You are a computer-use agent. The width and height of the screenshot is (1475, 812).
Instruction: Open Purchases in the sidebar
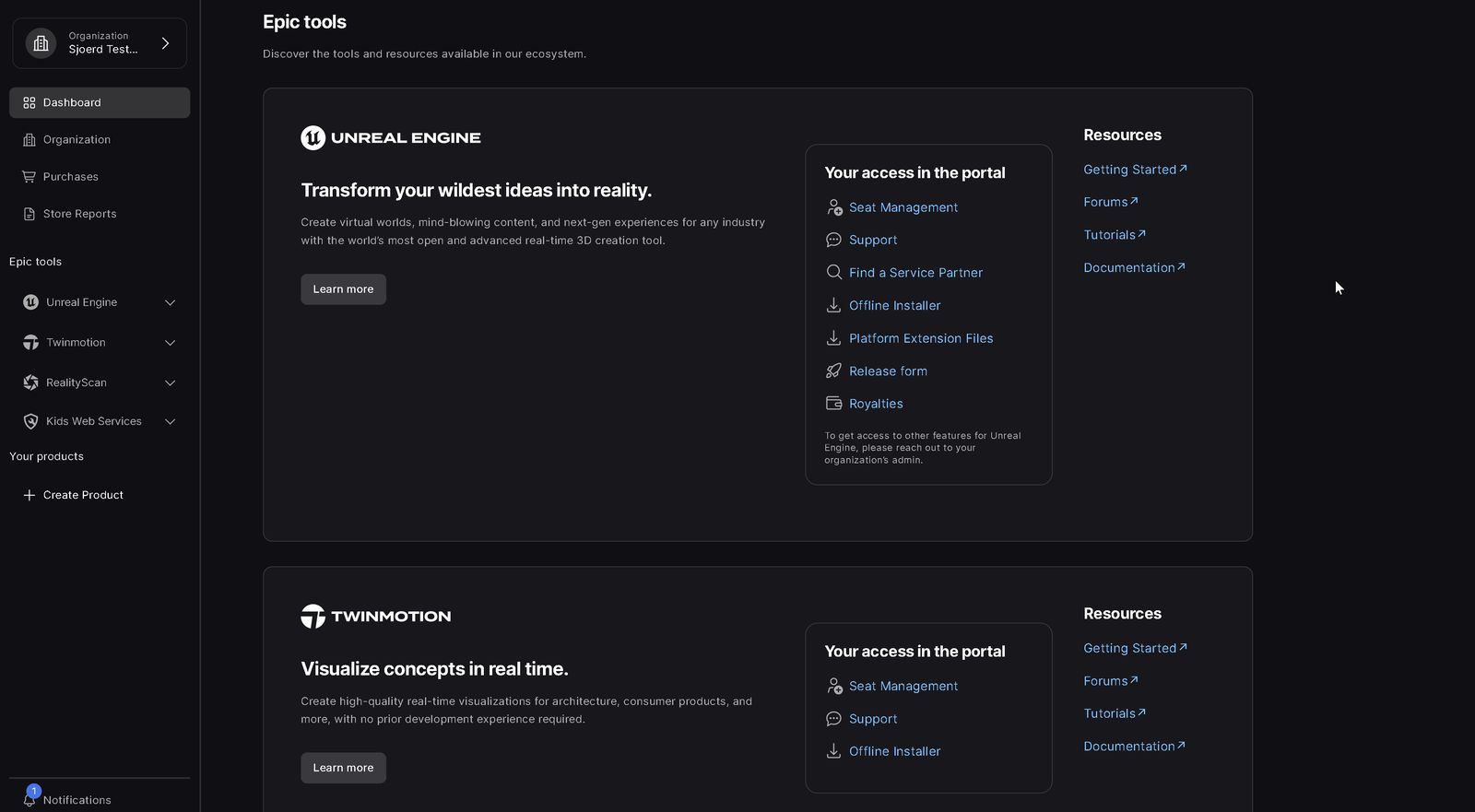point(70,177)
